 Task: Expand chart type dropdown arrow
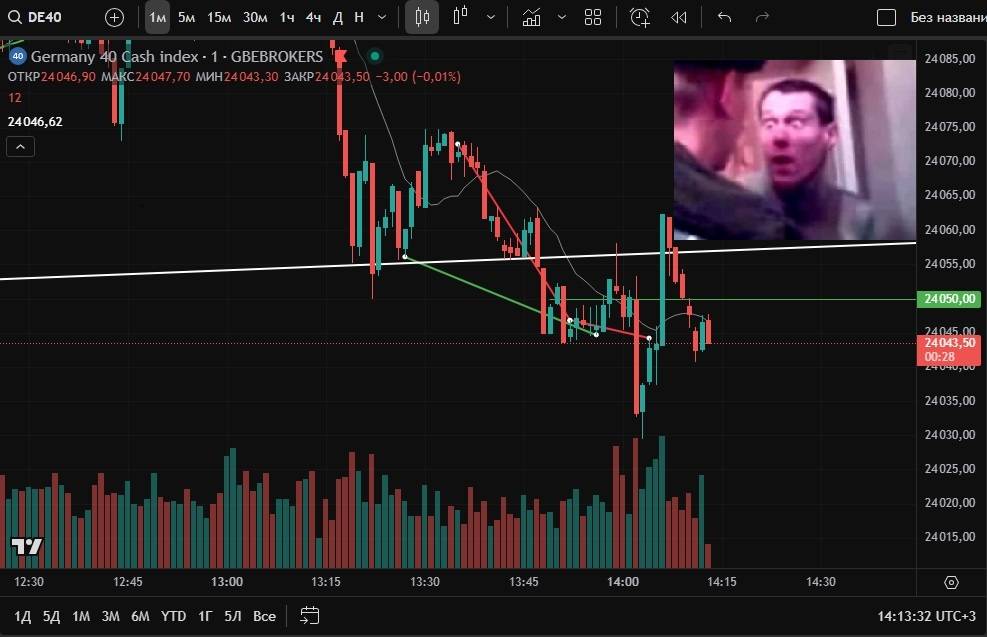coord(491,17)
